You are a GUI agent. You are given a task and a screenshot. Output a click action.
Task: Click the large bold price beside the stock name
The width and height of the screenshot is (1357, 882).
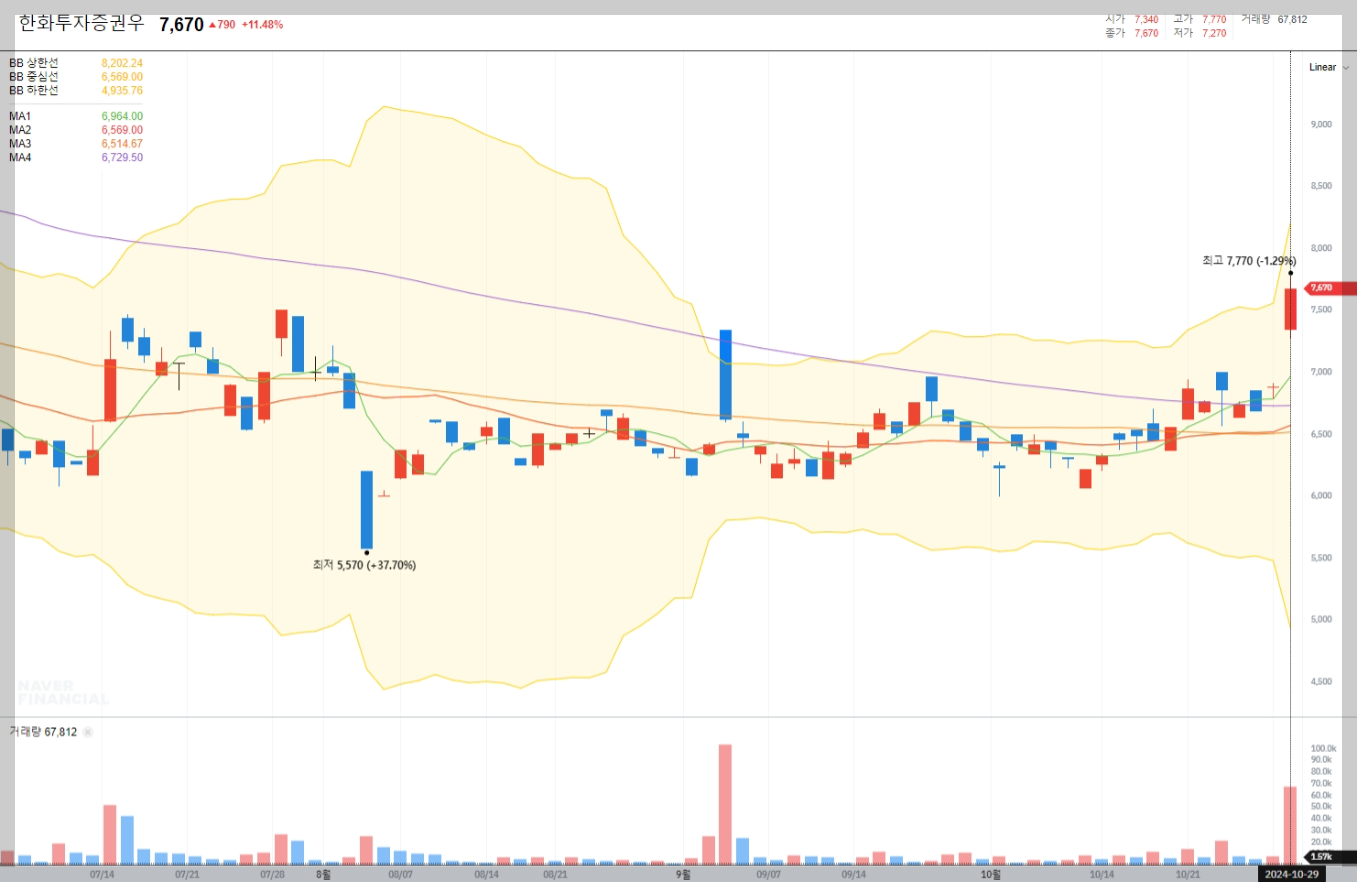coord(181,23)
